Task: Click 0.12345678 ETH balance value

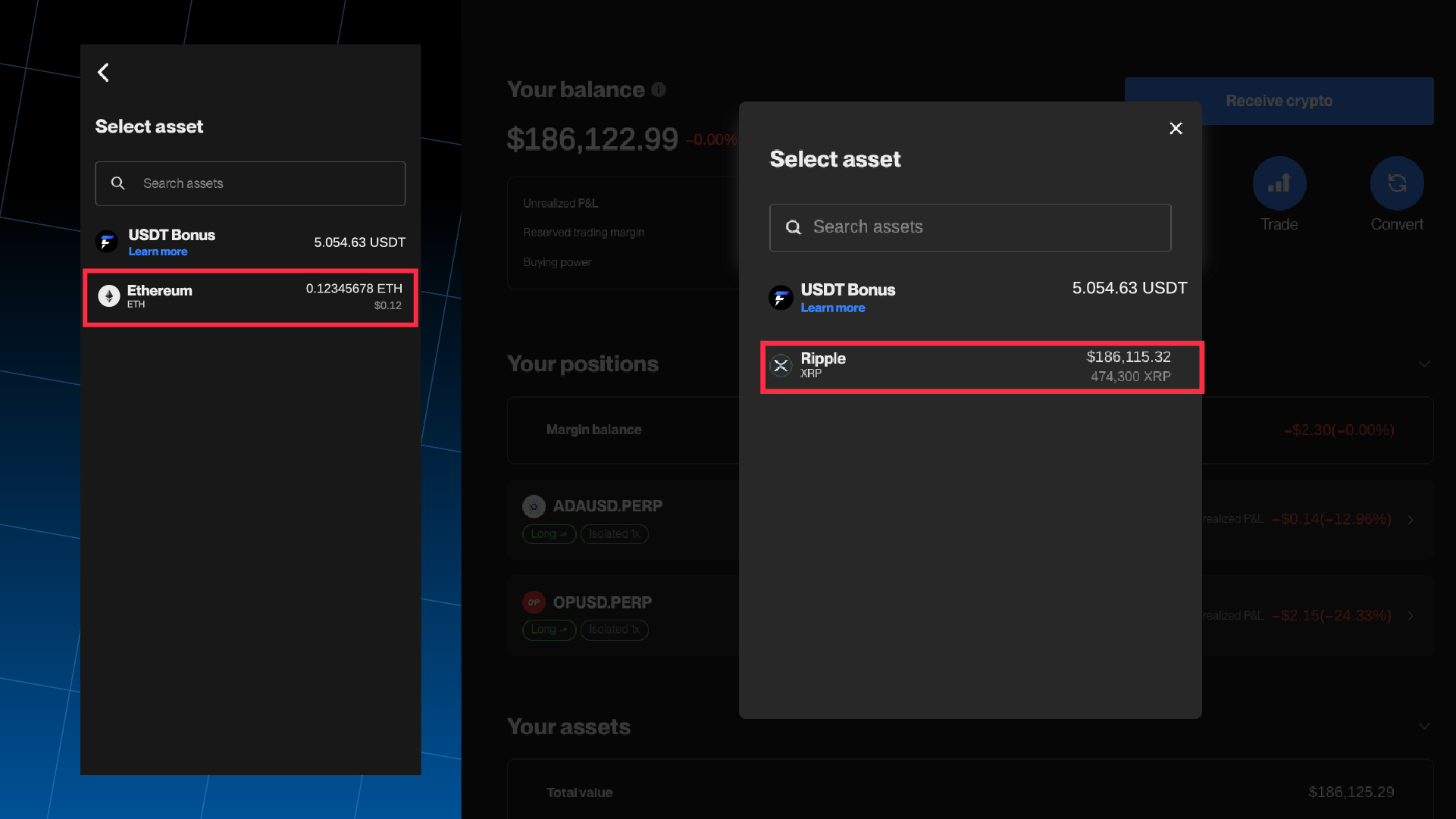Action: (x=354, y=289)
